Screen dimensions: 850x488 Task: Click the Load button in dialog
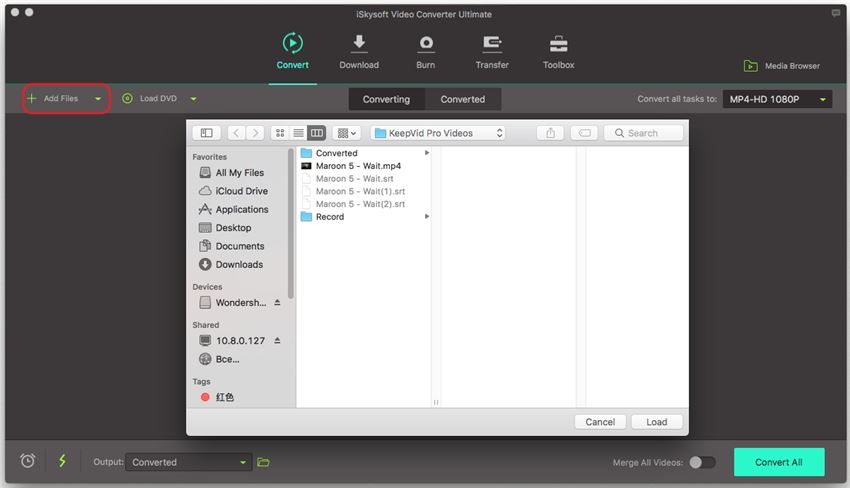tap(656, 422)
